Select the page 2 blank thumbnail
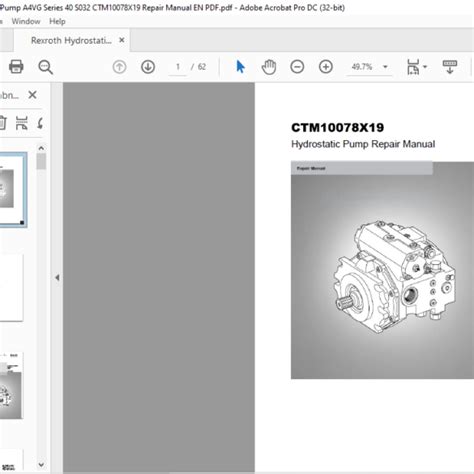The width and height of the screenshot is (474, 474). (11, 288)
